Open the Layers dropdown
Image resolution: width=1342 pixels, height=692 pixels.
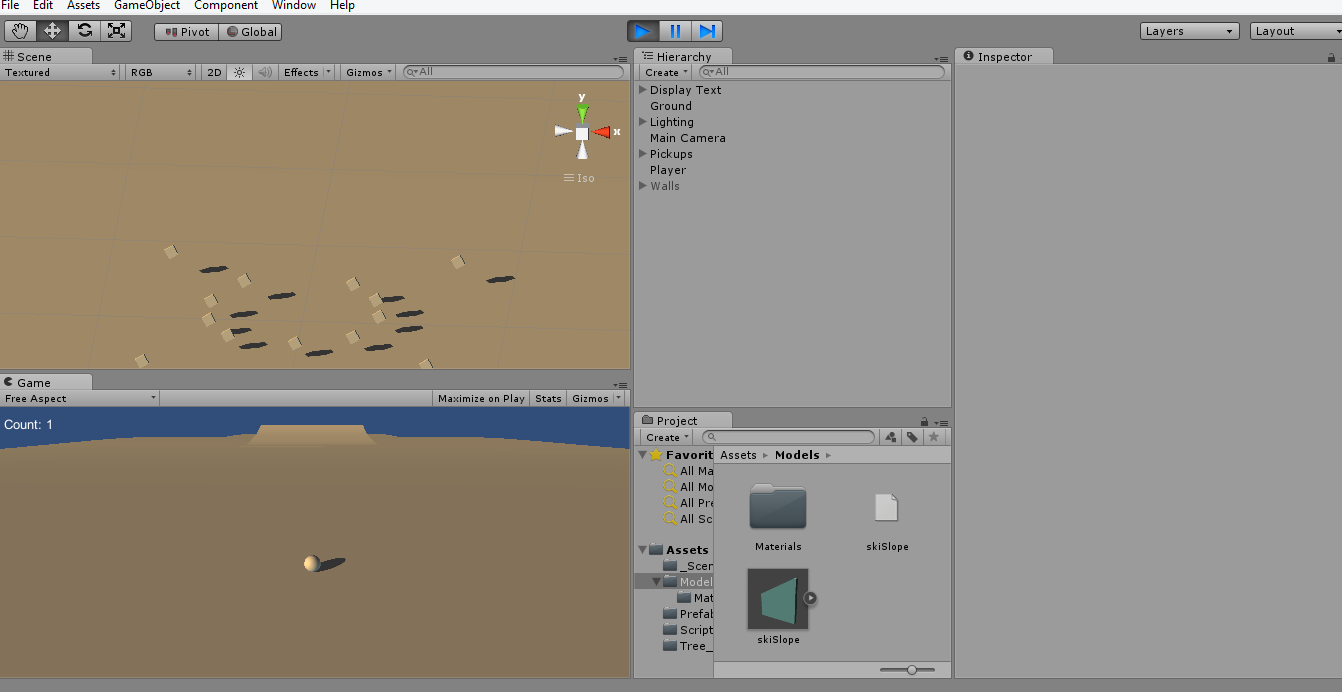[x=1189, y=31]
